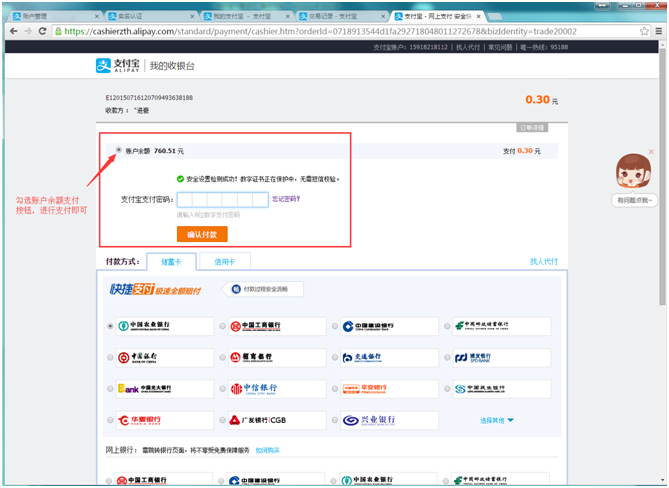
Task: Bookmark this page with the star icon
Action: (x=644, y=31)
